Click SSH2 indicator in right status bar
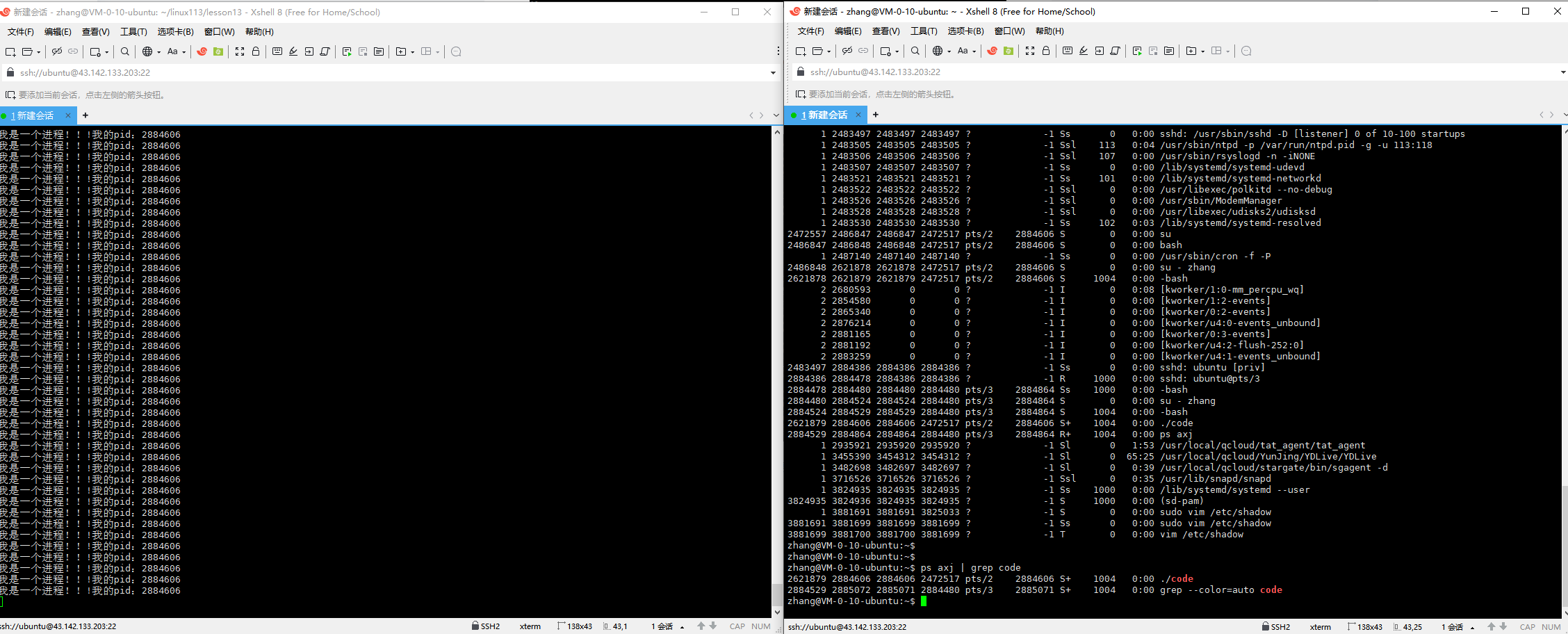The height and width of the screenshot is (634, 1568). point(1276,627)
